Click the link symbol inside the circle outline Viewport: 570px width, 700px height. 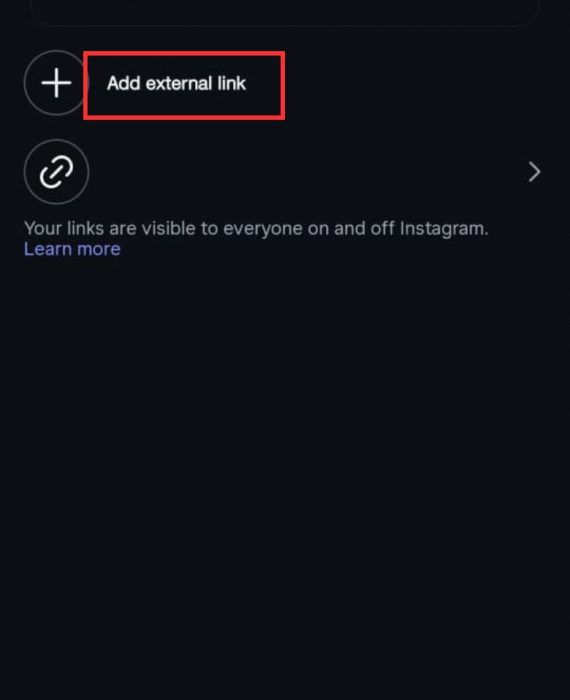(x=56, y=172)
